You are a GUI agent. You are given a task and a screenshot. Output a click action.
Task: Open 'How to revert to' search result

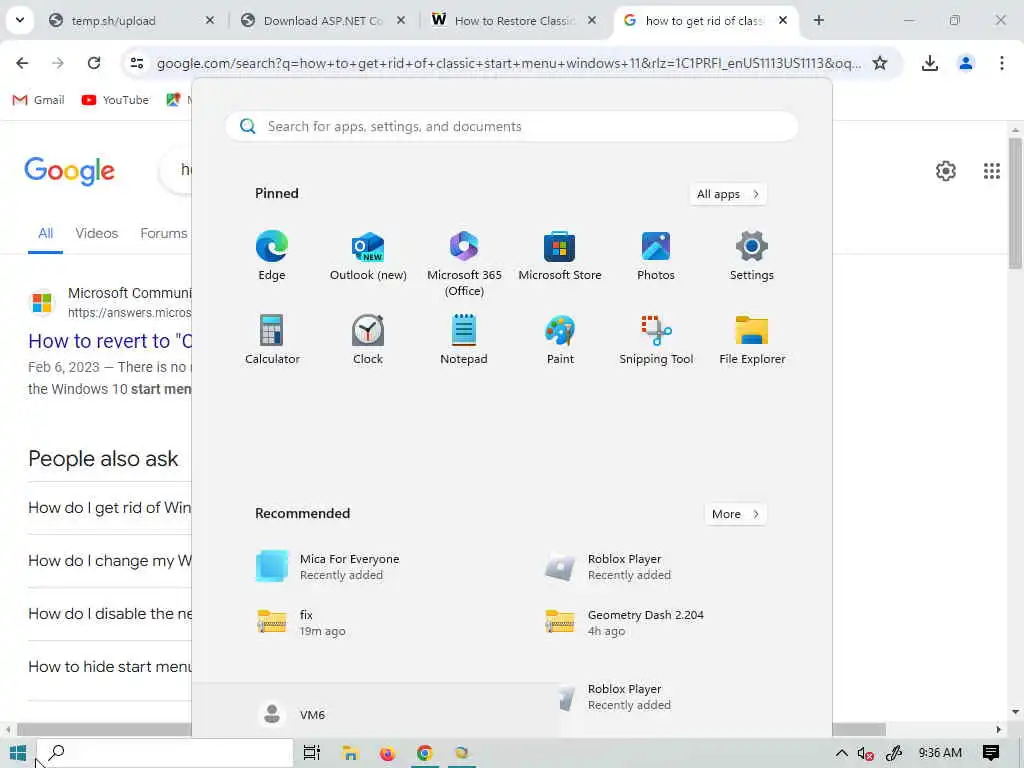pyautogui.click(x=110, y=341)
